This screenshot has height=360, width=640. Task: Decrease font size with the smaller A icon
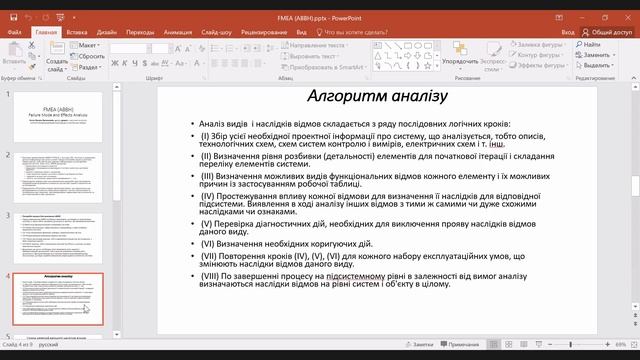pyautogui.click(x=188, y=49)
